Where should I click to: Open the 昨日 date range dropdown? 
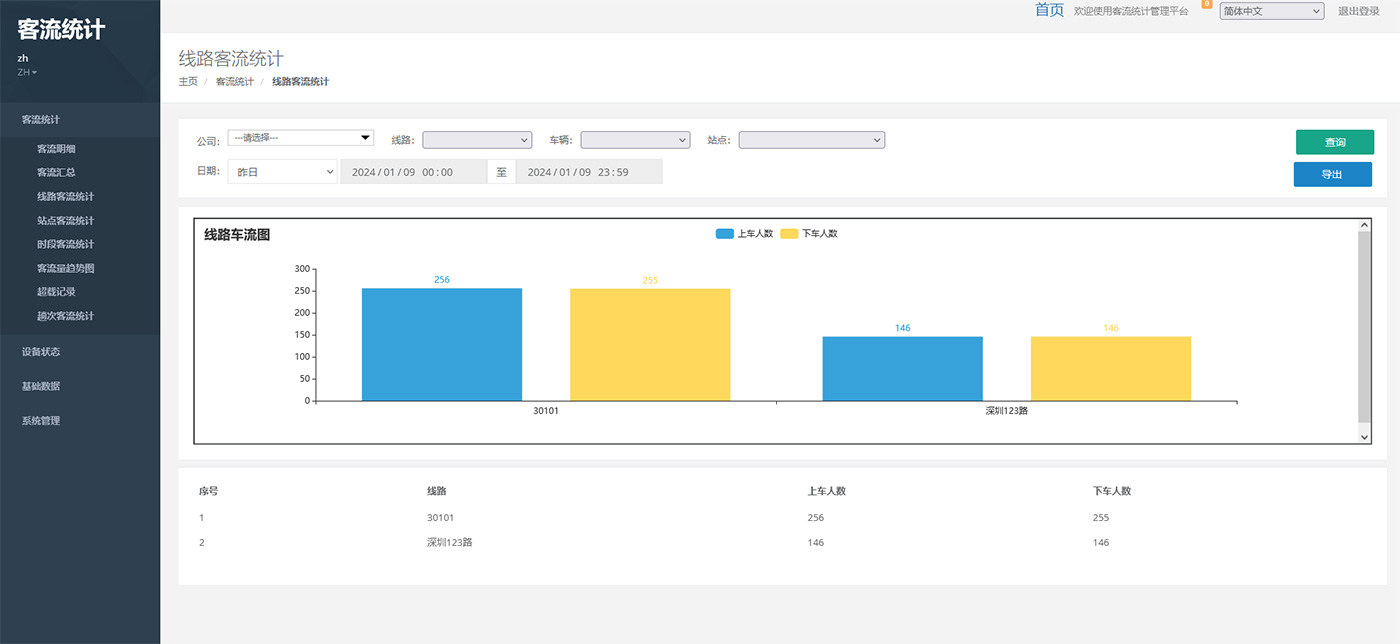[283, 172]
